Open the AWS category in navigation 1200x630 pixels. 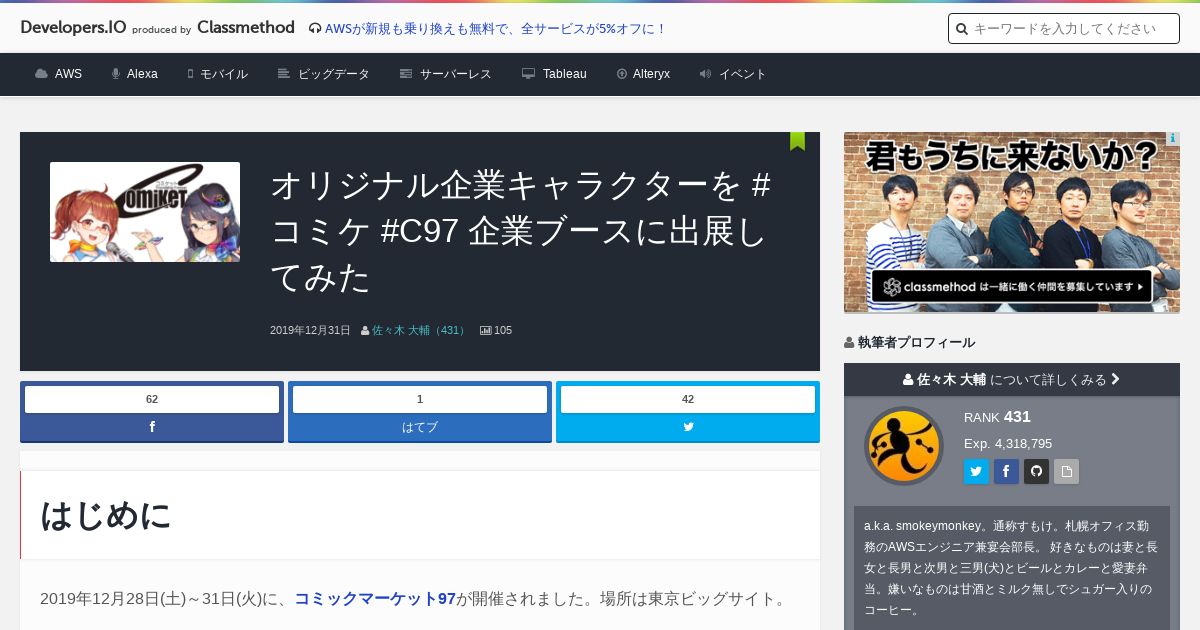tap(68, 74)
